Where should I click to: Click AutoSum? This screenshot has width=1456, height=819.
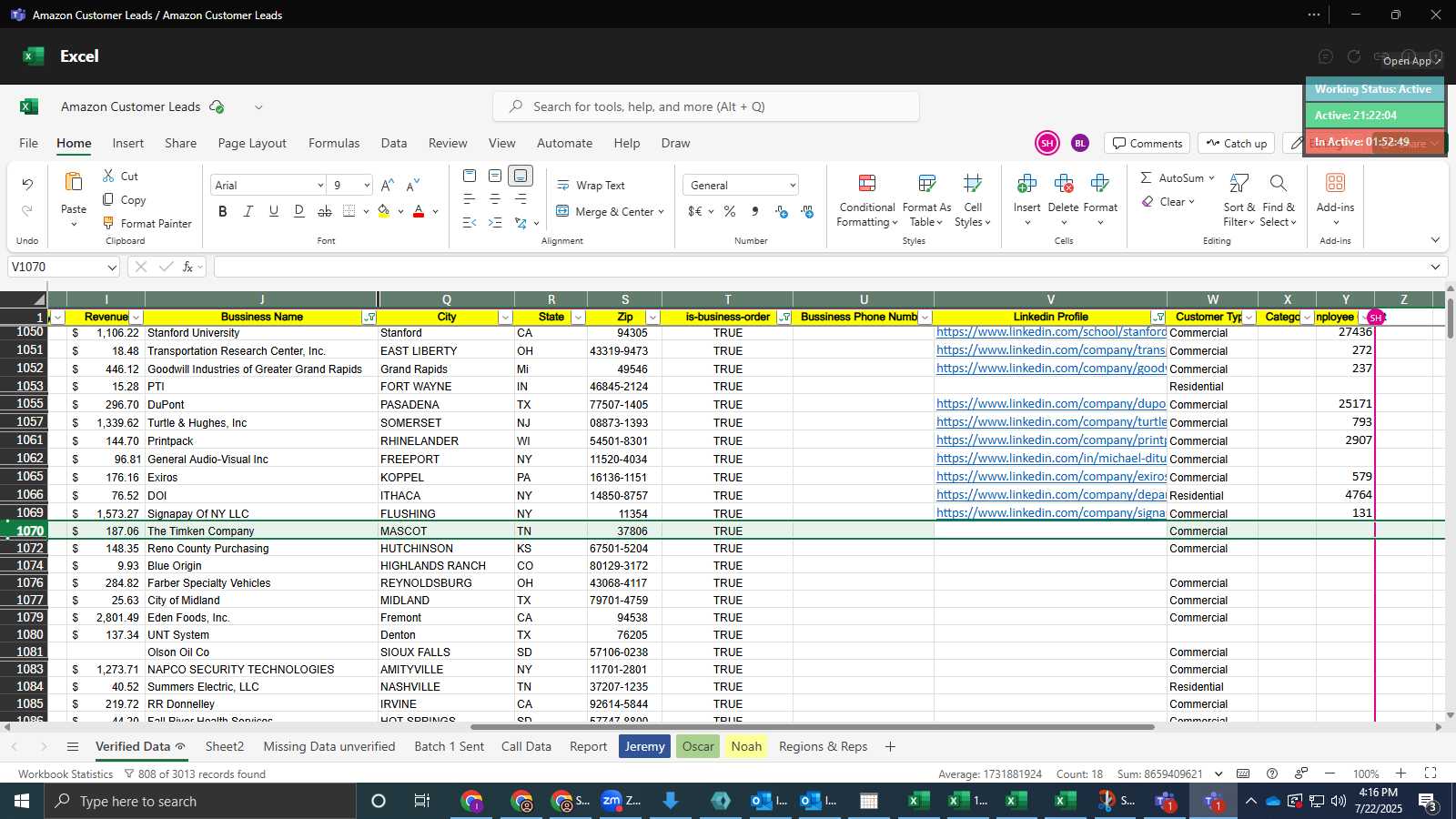point(1173,177)
